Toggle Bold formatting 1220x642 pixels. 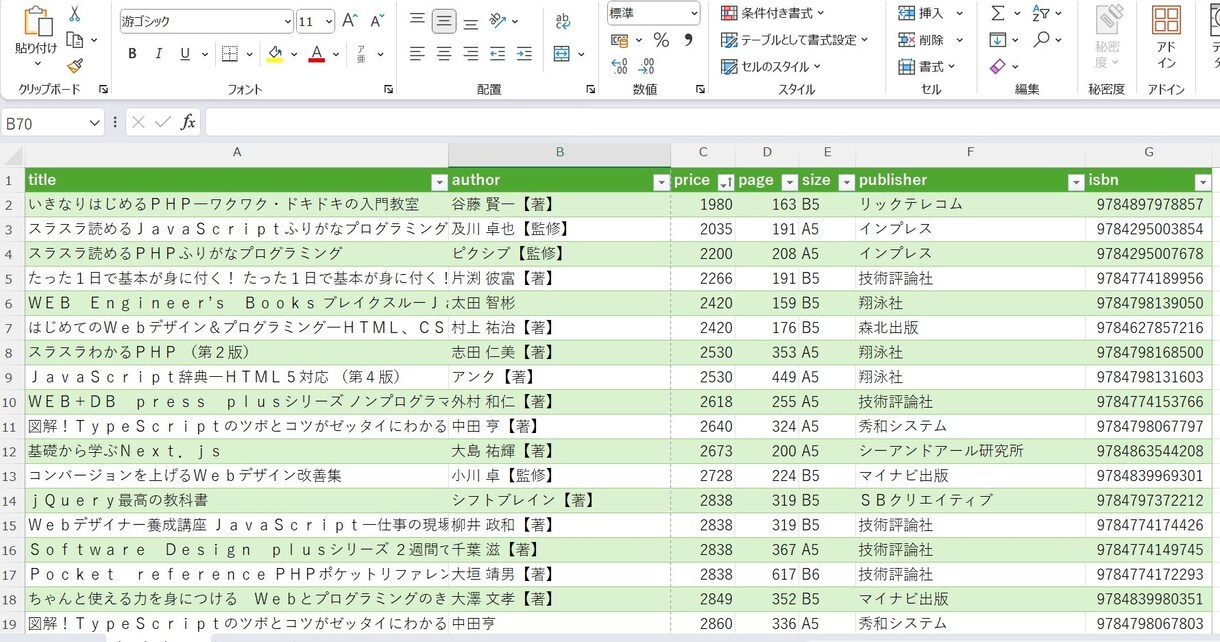132,54
